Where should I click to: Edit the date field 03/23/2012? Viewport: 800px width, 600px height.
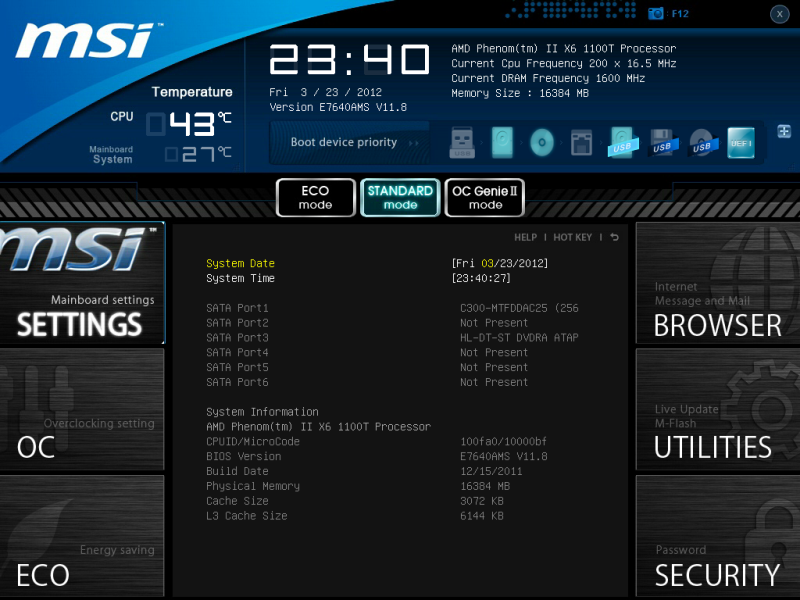[500, 263]
